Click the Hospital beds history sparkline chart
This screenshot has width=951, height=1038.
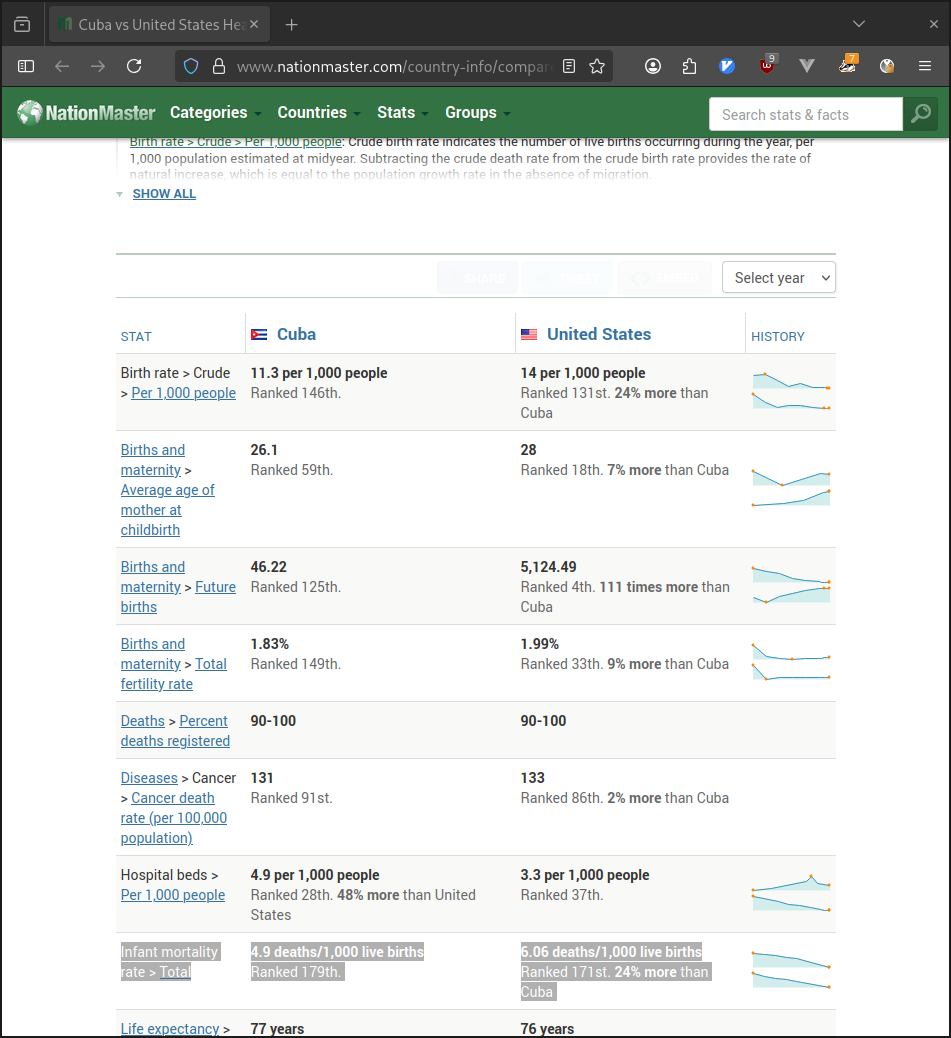click(790, 894)
